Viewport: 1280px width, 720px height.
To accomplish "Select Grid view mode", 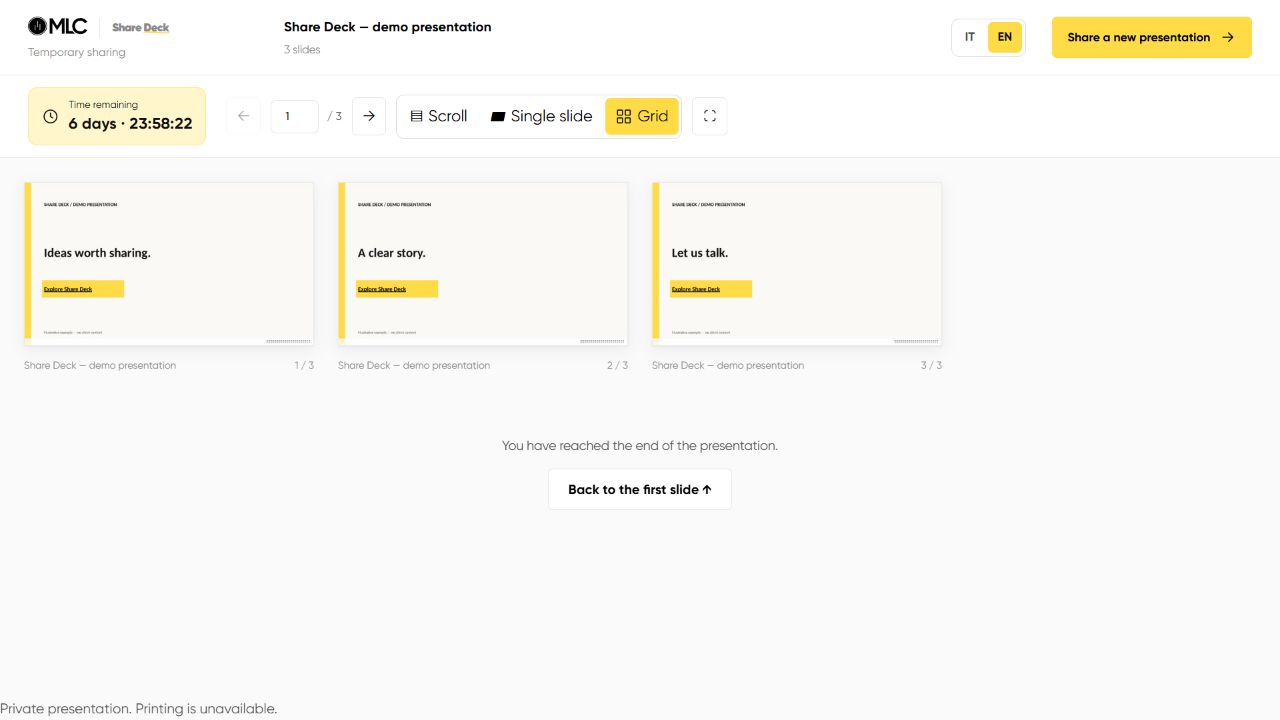I will [x=642, y=116].
